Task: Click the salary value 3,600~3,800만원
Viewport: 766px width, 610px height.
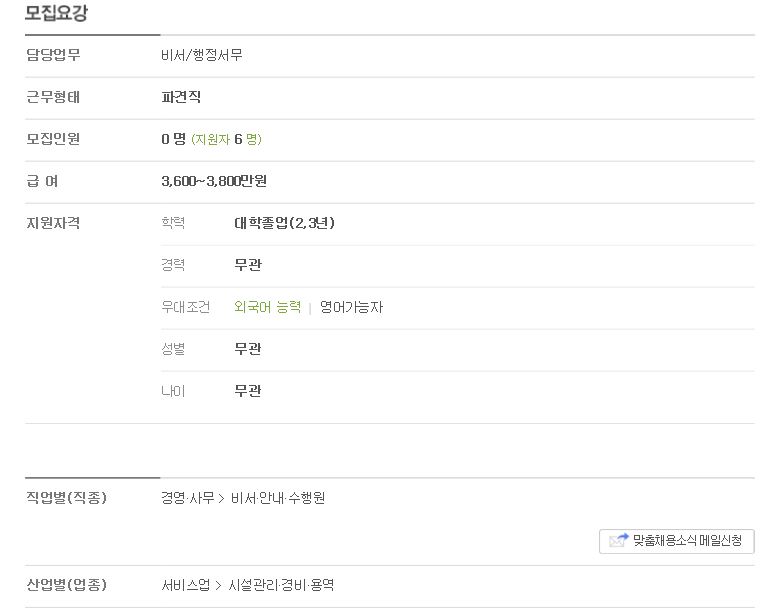Action: pyautogui.click(x=214, y=181)
